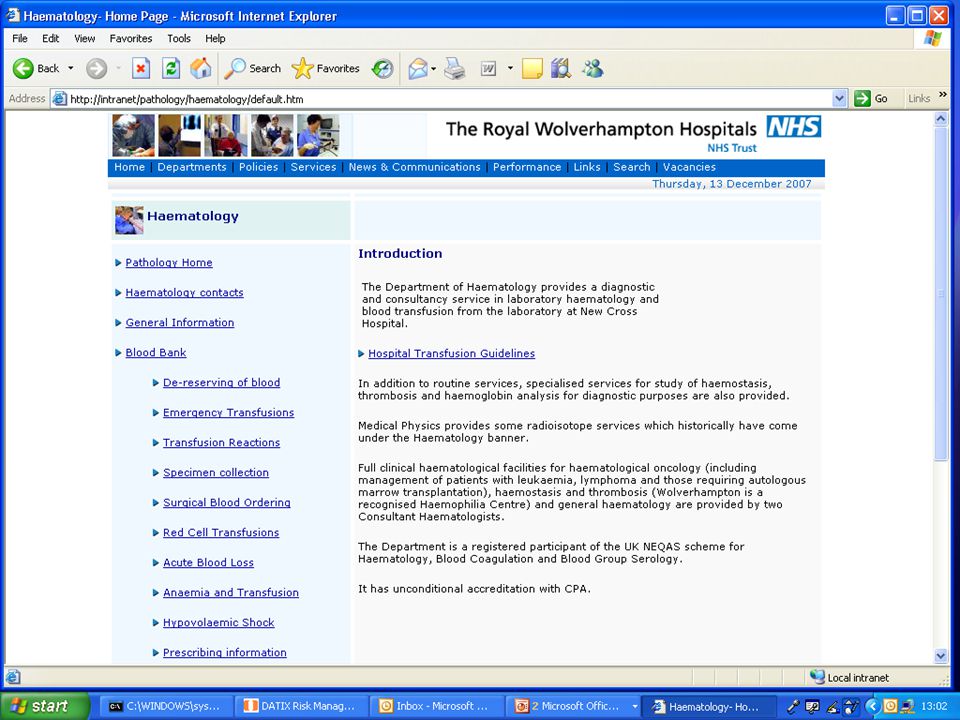Open the Edit button dropdown arrow
Screen dimensions: 960x720
pos(510,69)
